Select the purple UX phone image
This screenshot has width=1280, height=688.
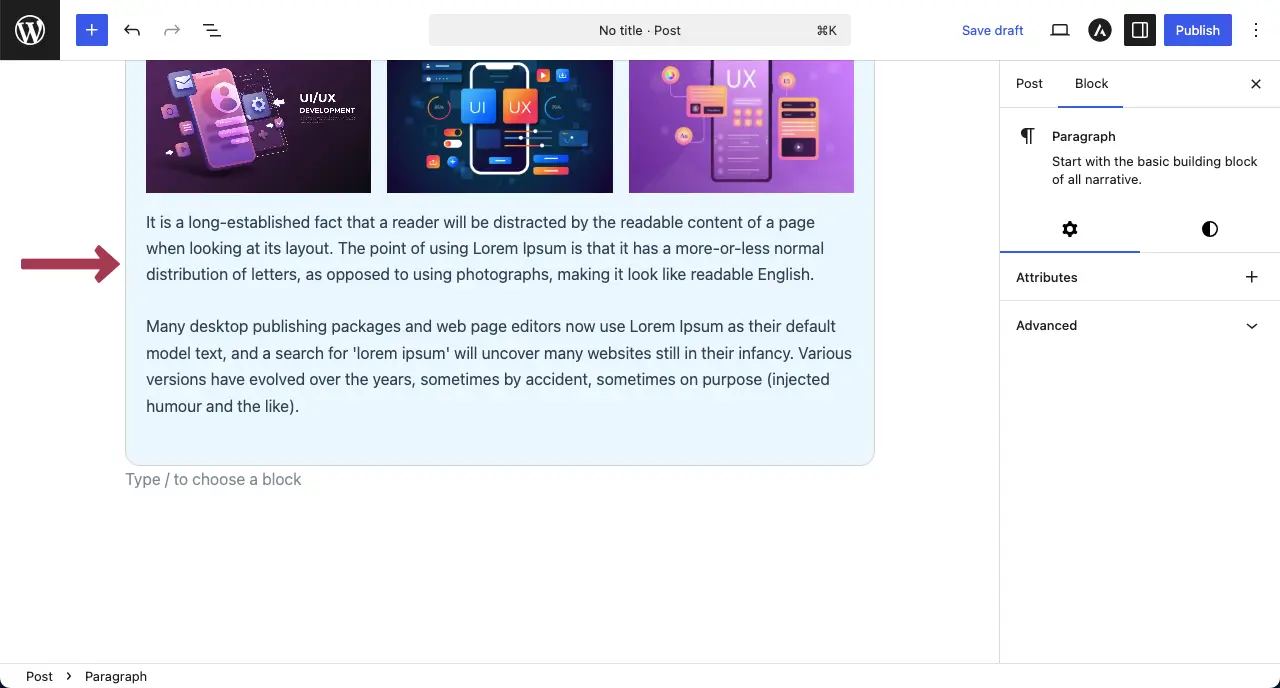pyautogui.click(x=741, y=126)
